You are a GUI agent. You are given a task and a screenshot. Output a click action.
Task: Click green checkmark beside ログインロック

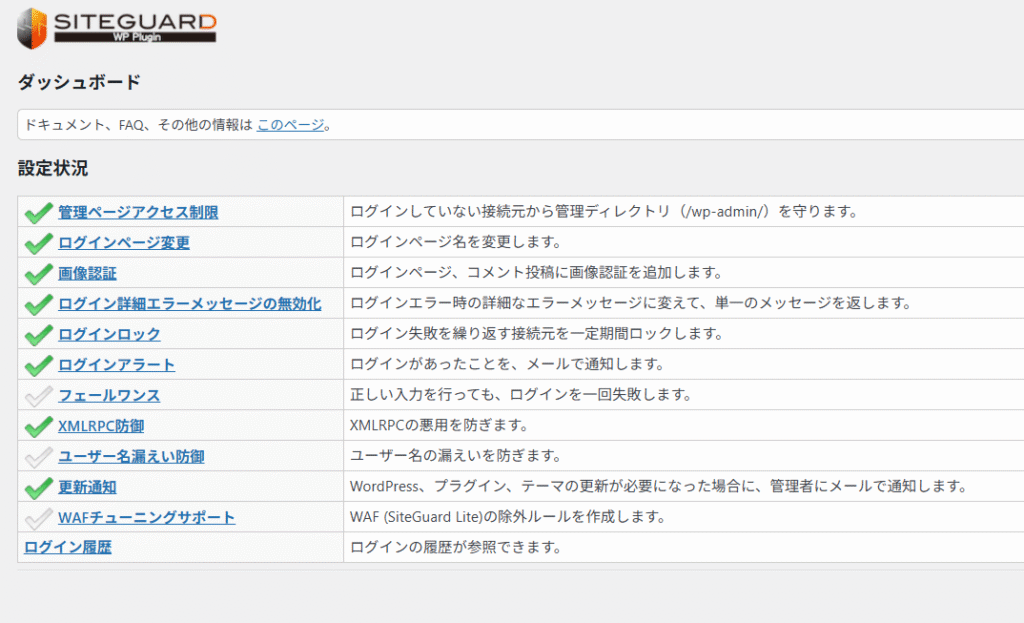[39, 335]
